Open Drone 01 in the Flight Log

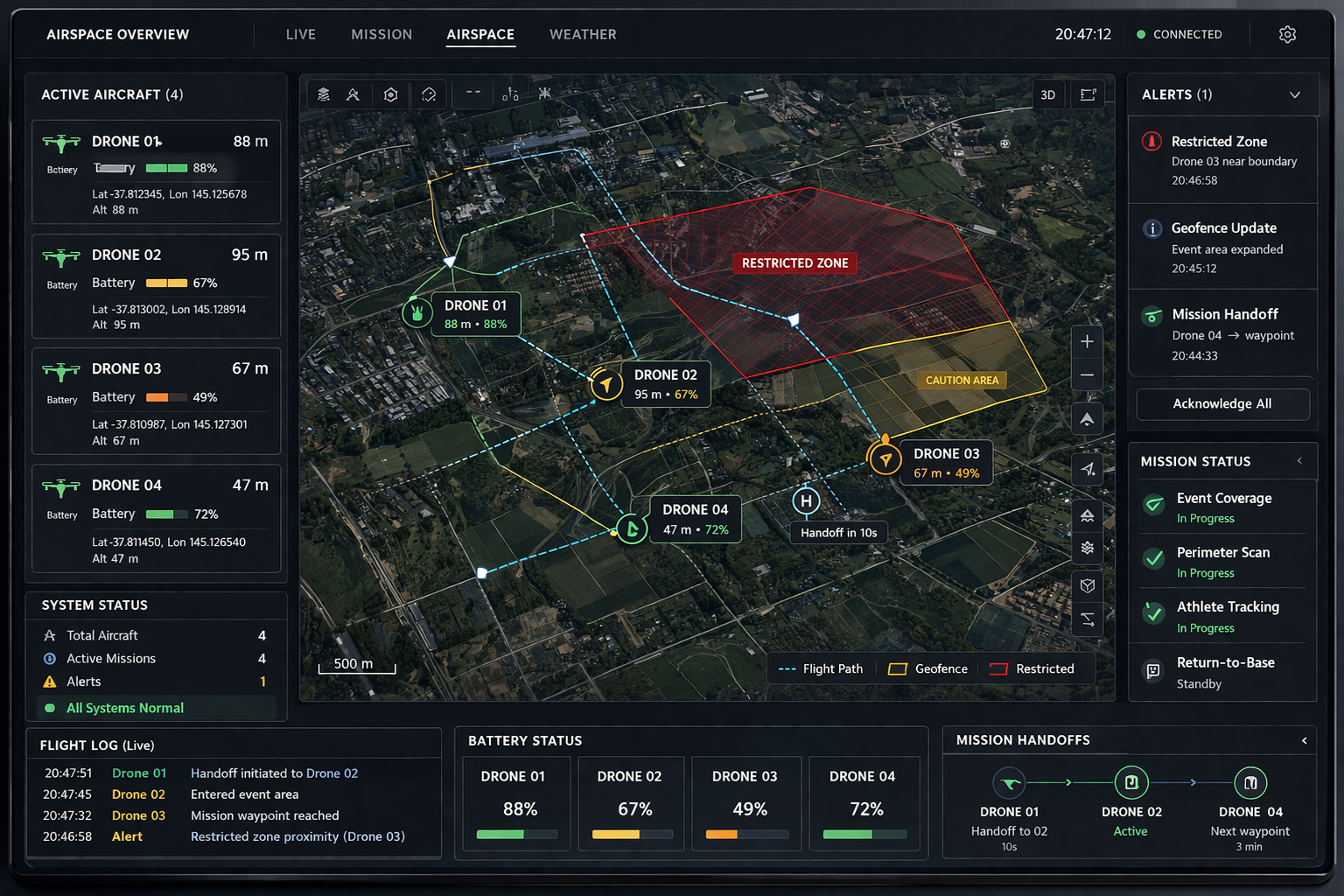139,773
